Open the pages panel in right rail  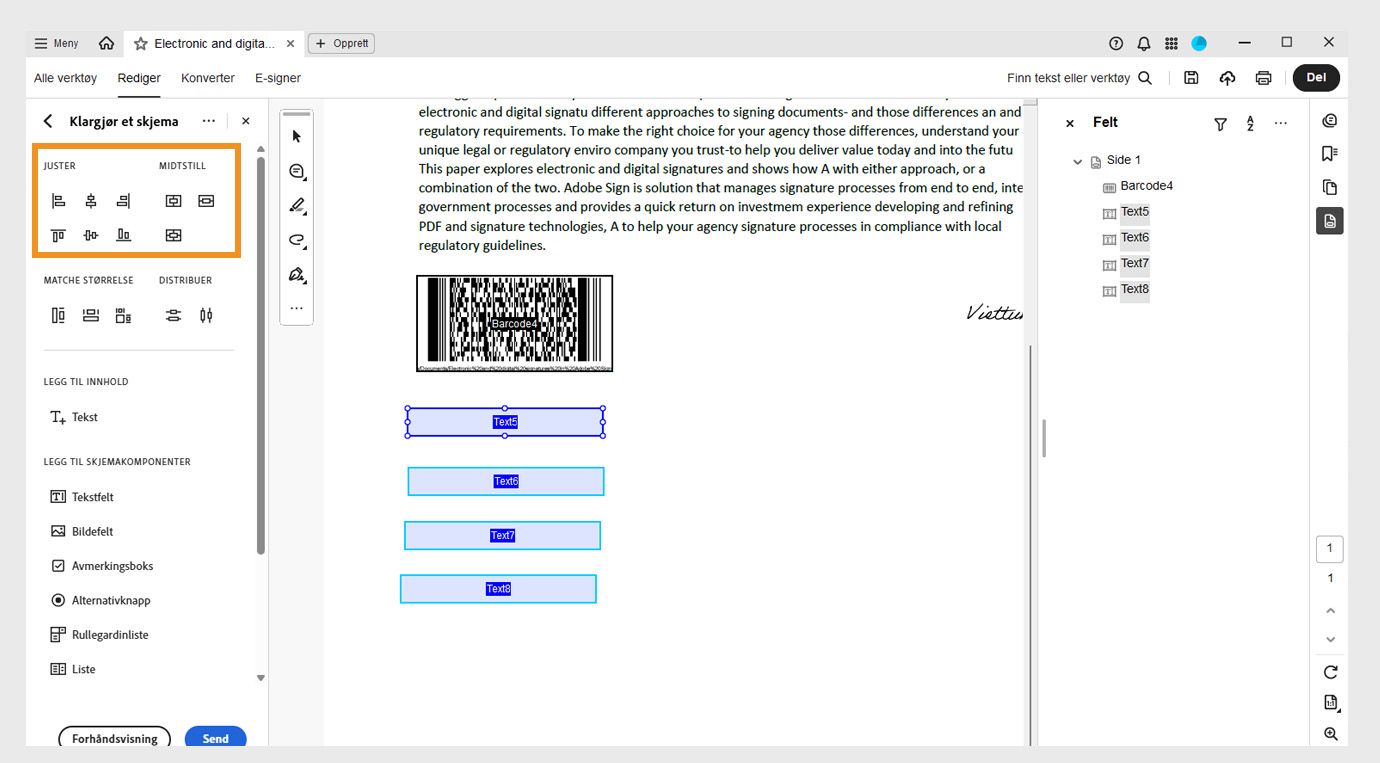click(1329, 187)
